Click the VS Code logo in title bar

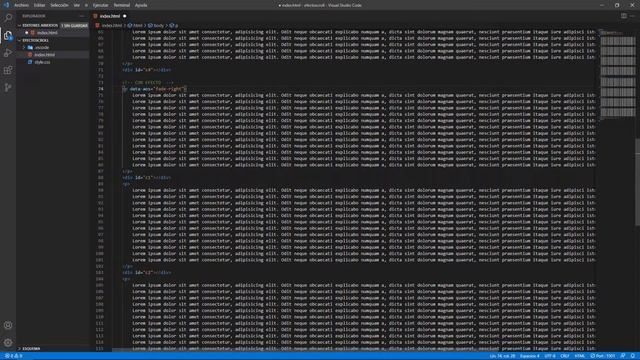[x=6, y=5]
